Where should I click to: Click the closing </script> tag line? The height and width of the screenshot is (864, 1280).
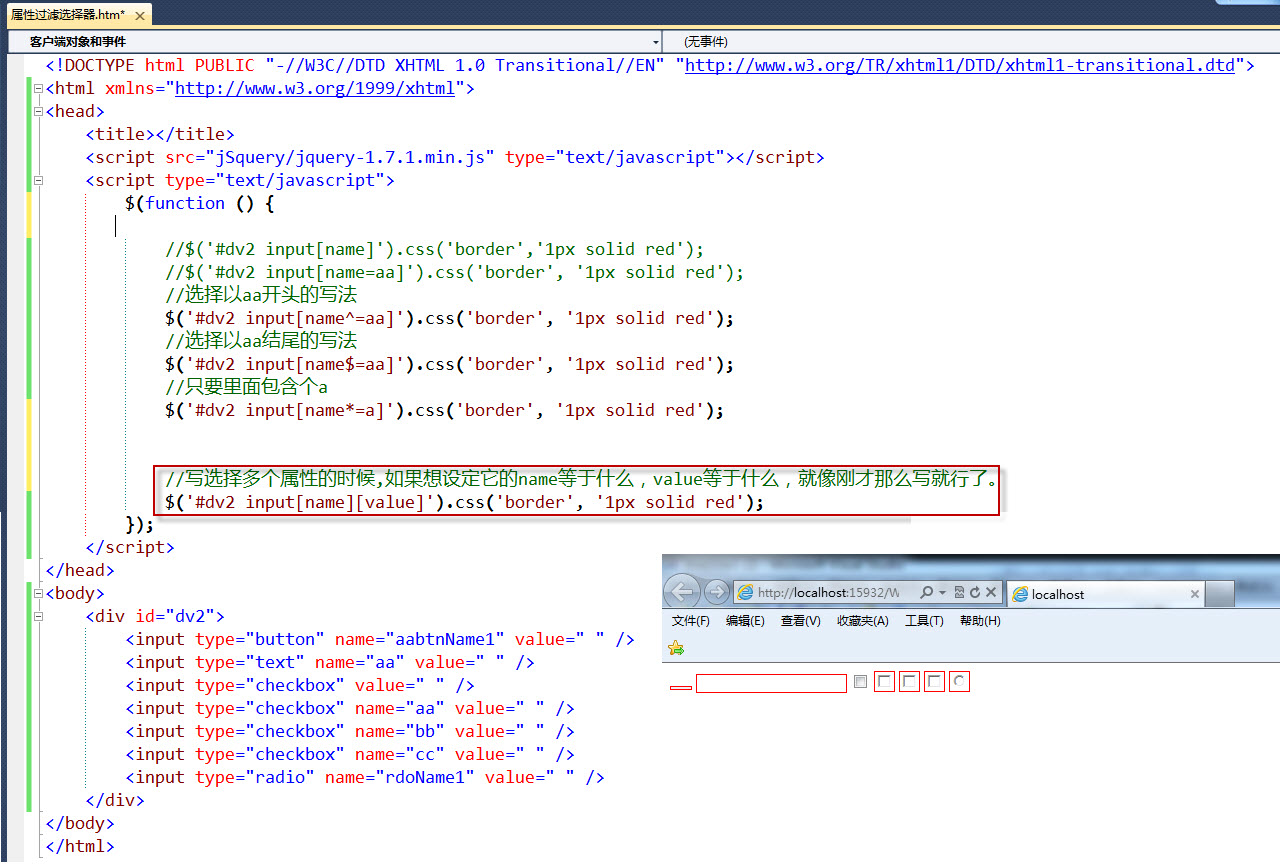tap(130, 547)
